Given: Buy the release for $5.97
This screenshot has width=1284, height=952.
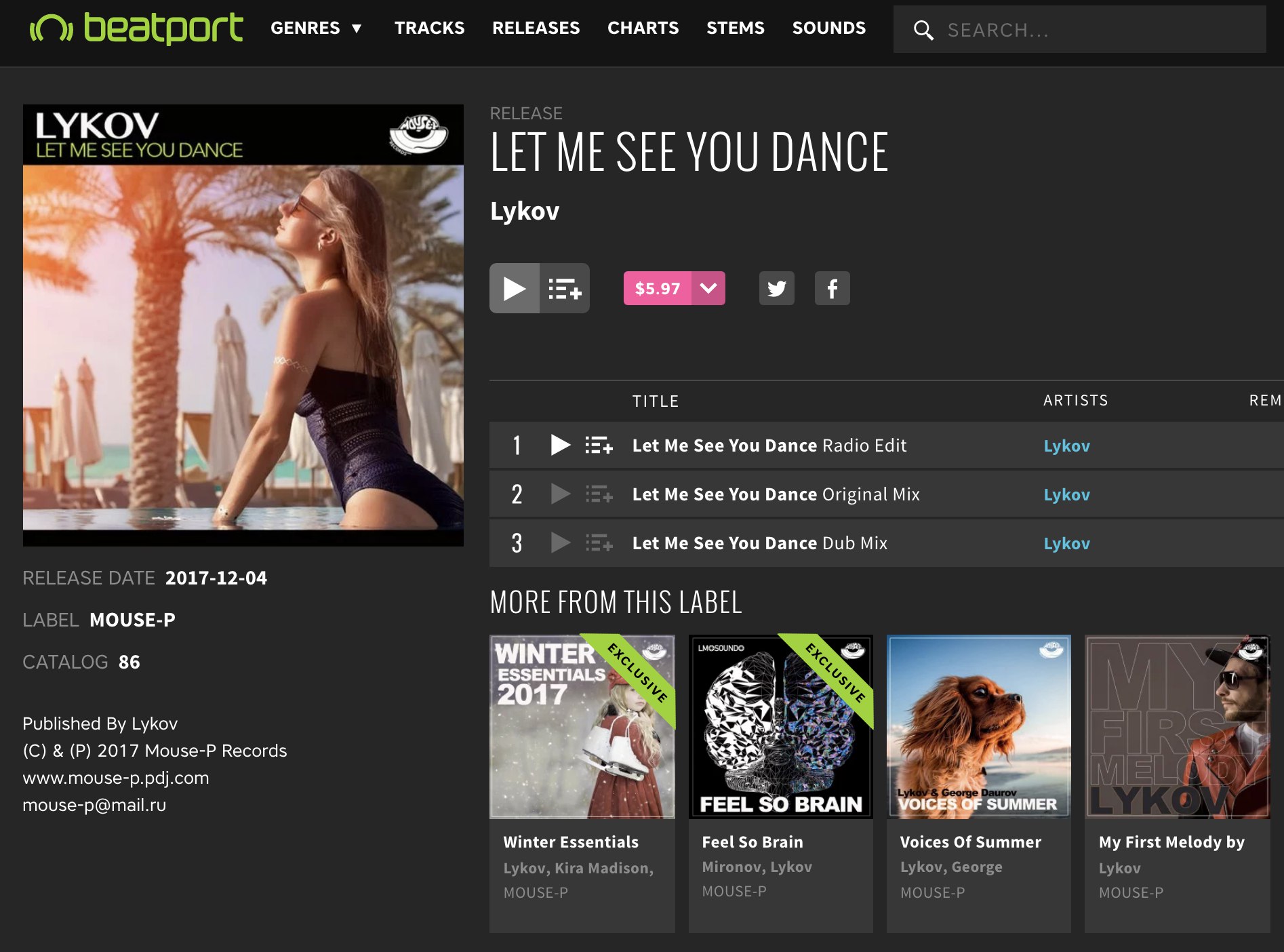Looking at the screenshot, I should (x=657, y=288).
